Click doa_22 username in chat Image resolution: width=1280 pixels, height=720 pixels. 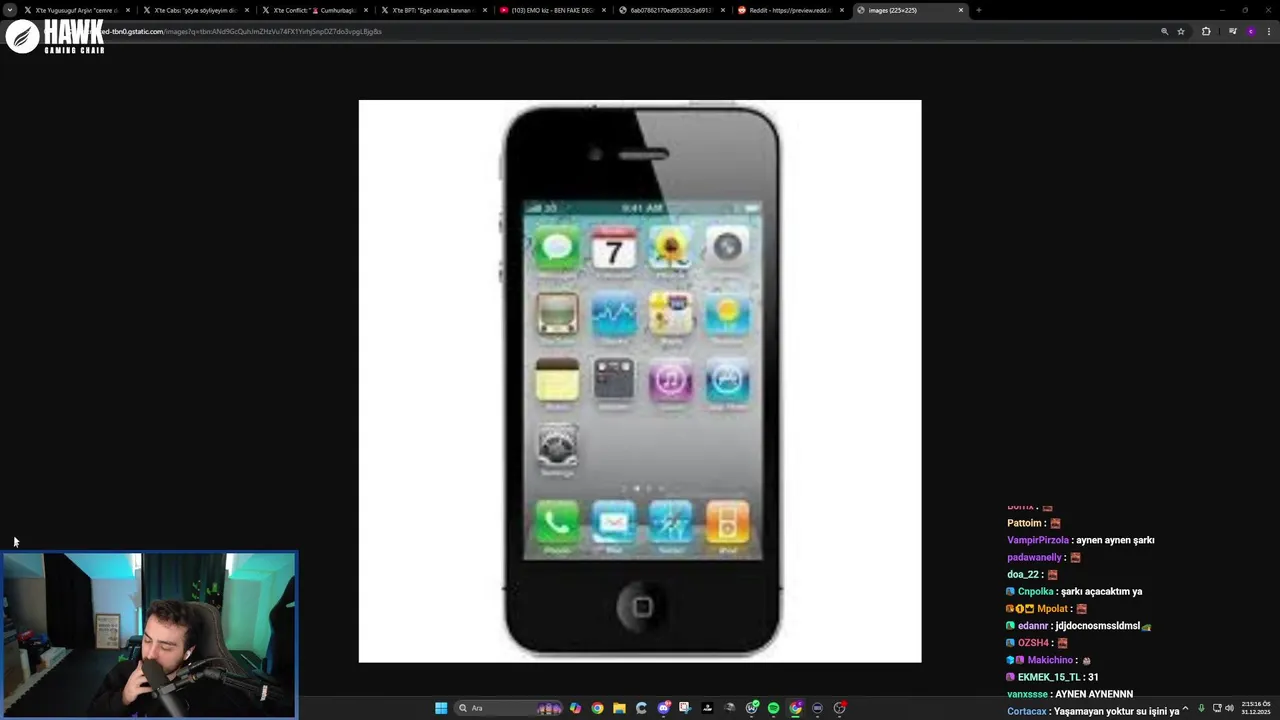[x=1023, y=574]
